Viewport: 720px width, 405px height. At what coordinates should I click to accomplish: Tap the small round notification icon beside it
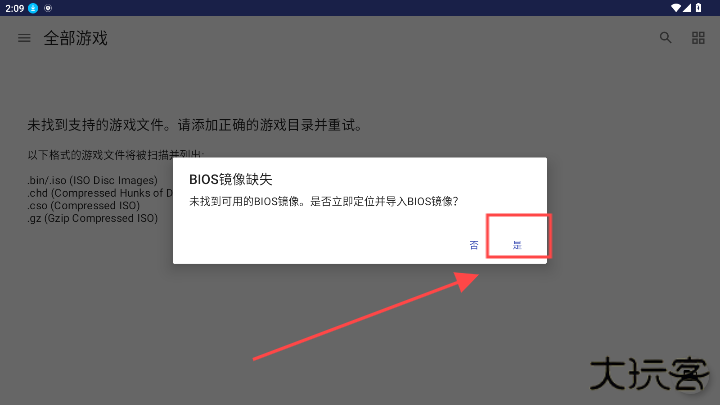pyautogui.click(x=48, y=8)
